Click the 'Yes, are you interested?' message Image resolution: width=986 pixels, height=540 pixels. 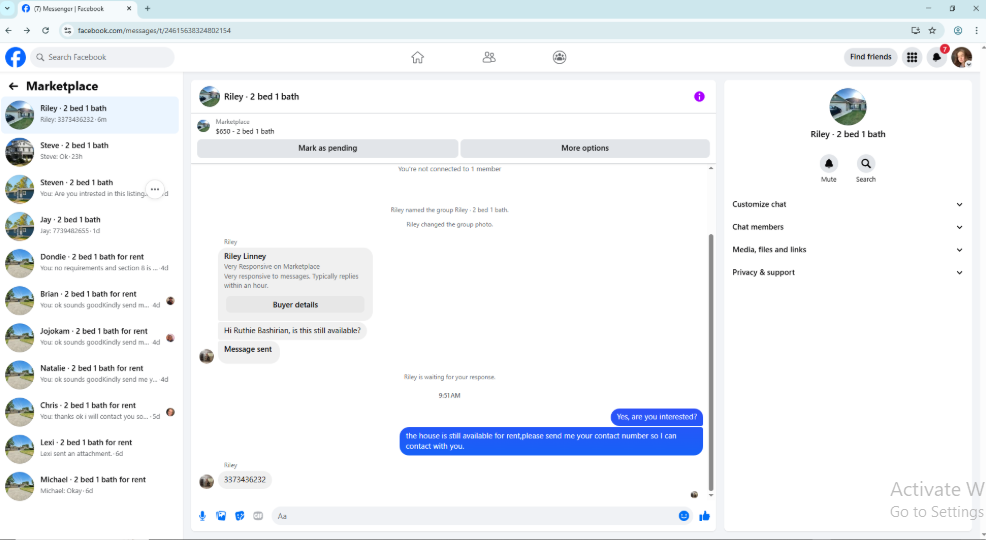[x=656, y=417]
